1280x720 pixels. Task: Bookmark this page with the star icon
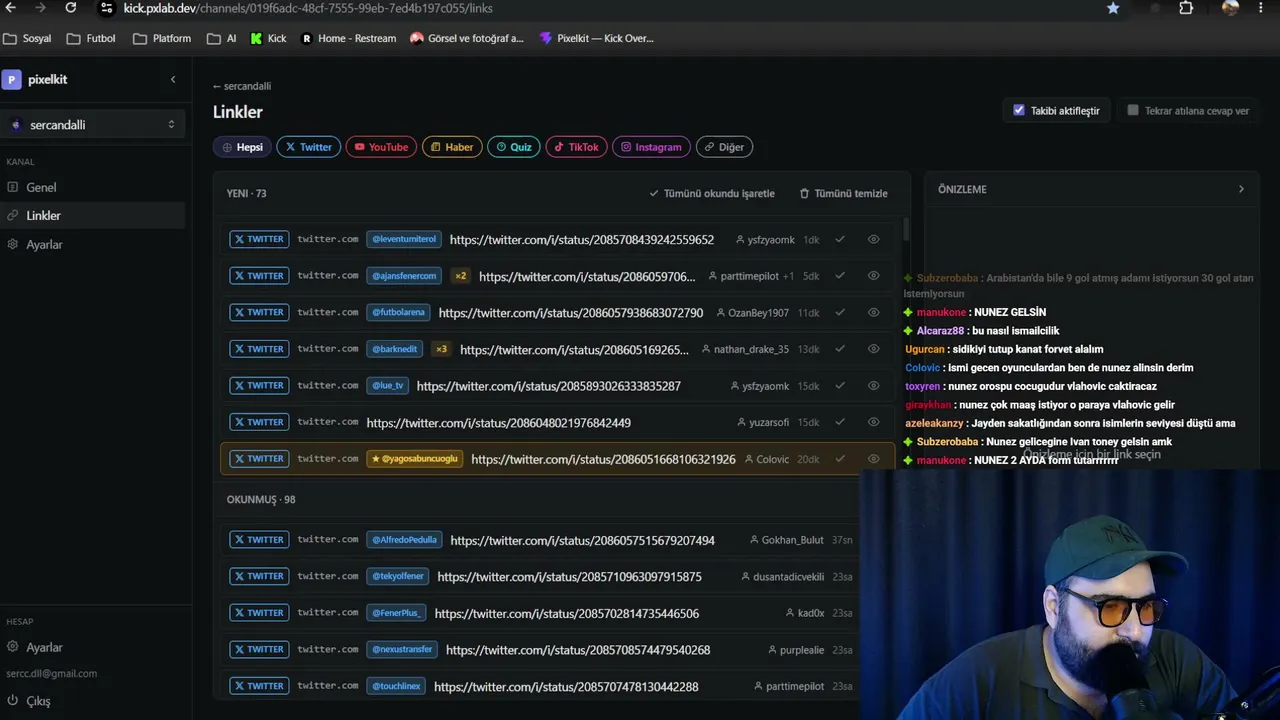(1113, 8)
